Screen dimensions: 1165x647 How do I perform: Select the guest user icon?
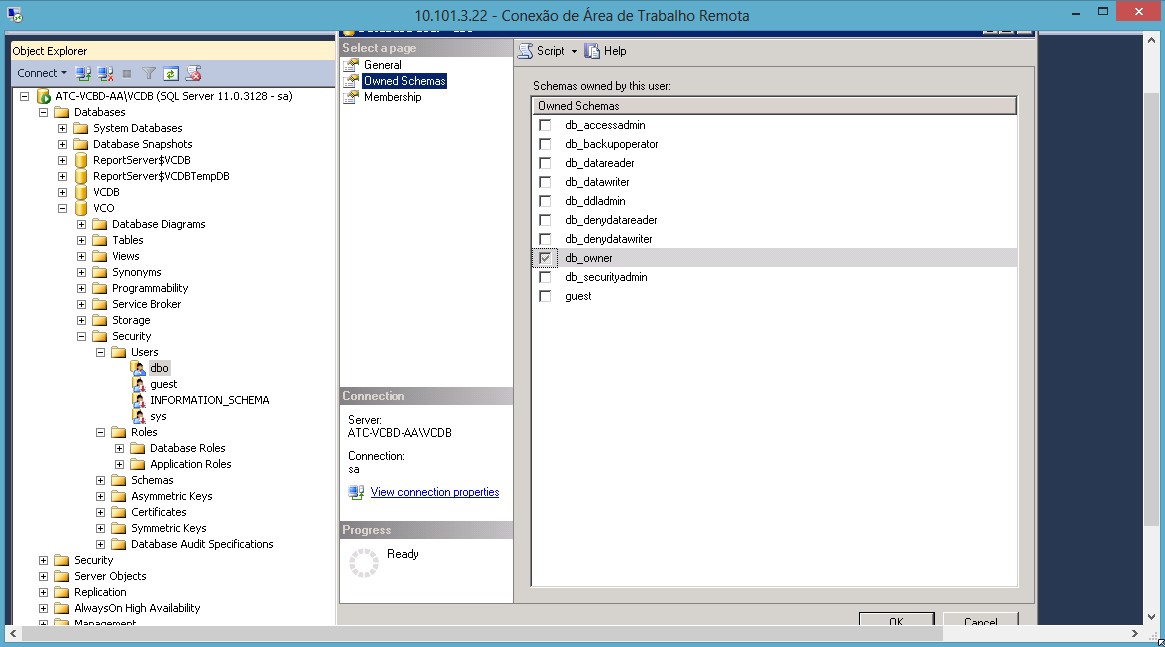[139, 384]
